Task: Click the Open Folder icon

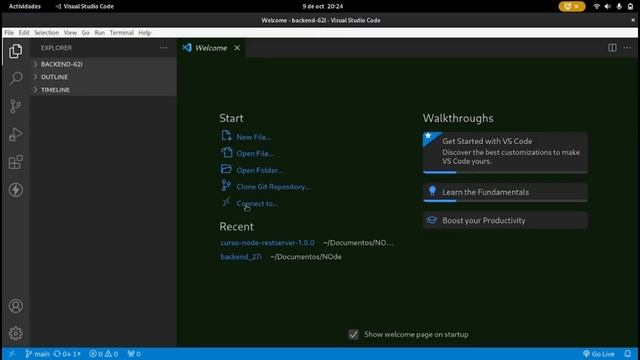Action: (x=226, y=169)
